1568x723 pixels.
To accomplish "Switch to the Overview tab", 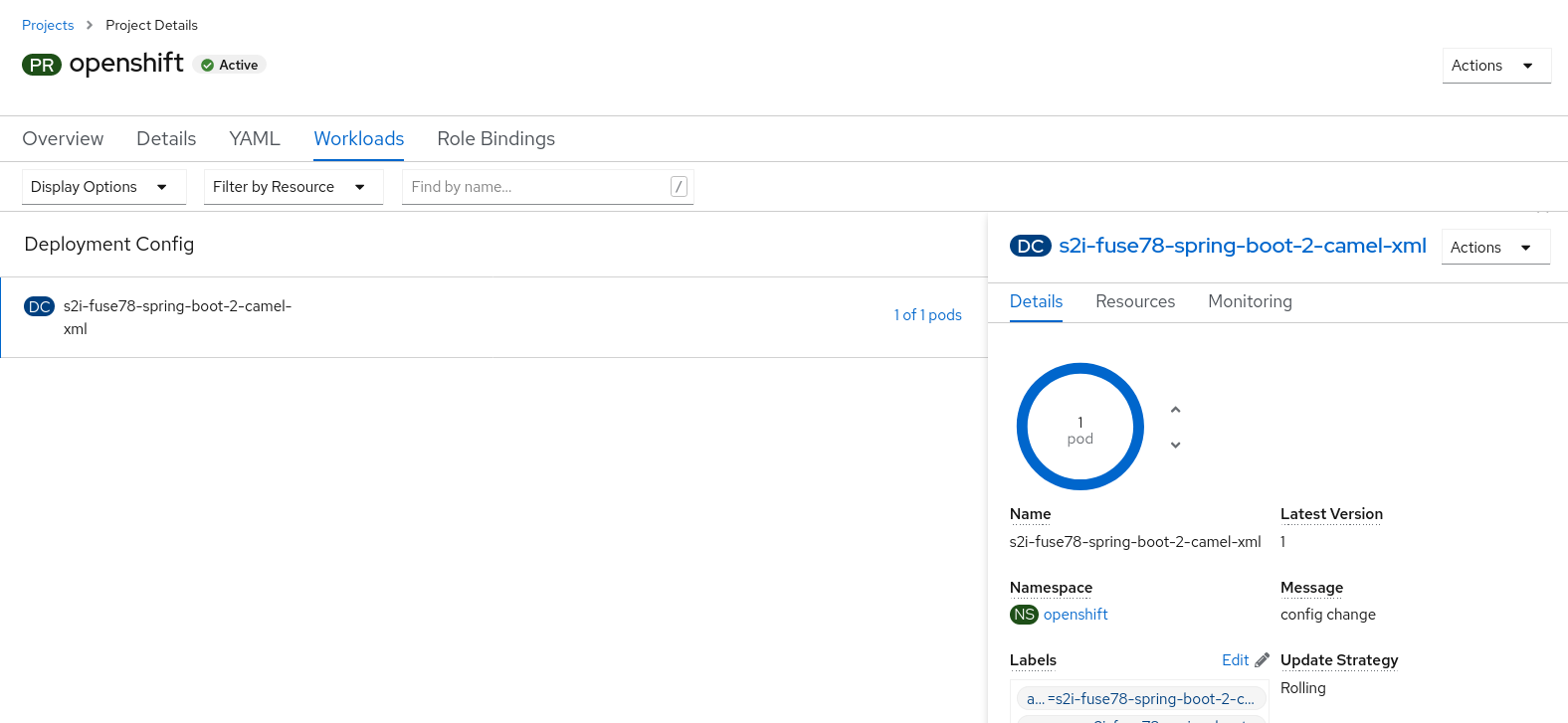I will coord(63,138).
